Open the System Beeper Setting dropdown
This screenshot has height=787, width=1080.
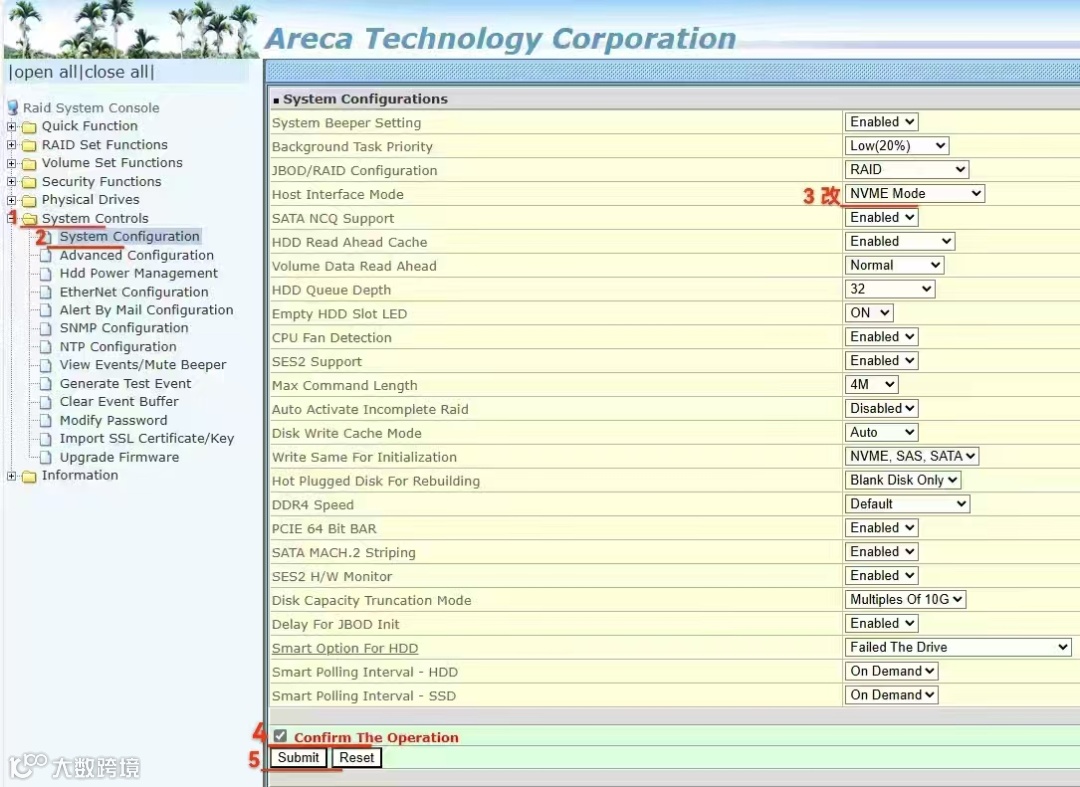pyautogui.click(x=882, y=122)
